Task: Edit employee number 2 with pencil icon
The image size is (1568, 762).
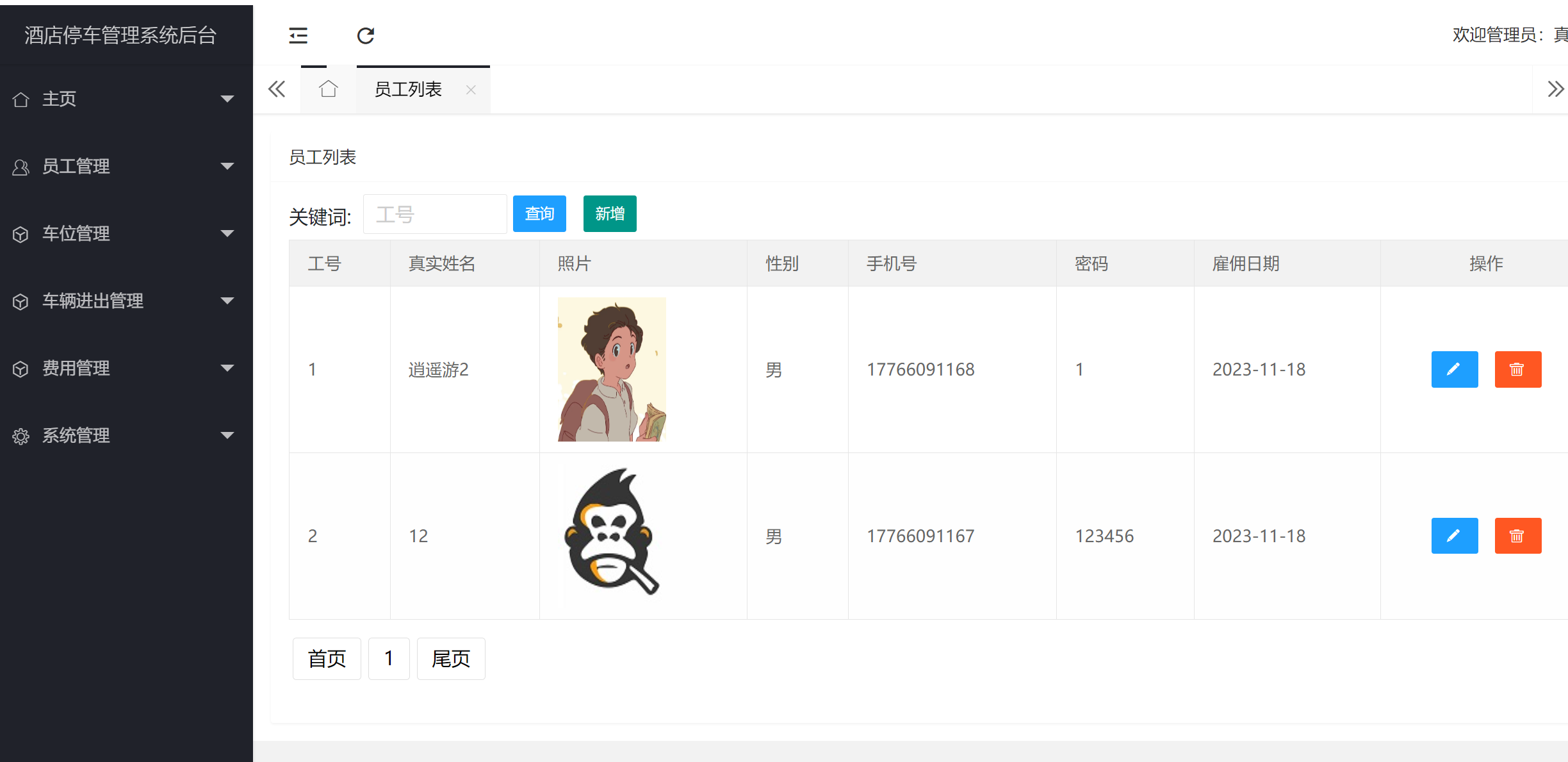Action: tap(1454, 536)
